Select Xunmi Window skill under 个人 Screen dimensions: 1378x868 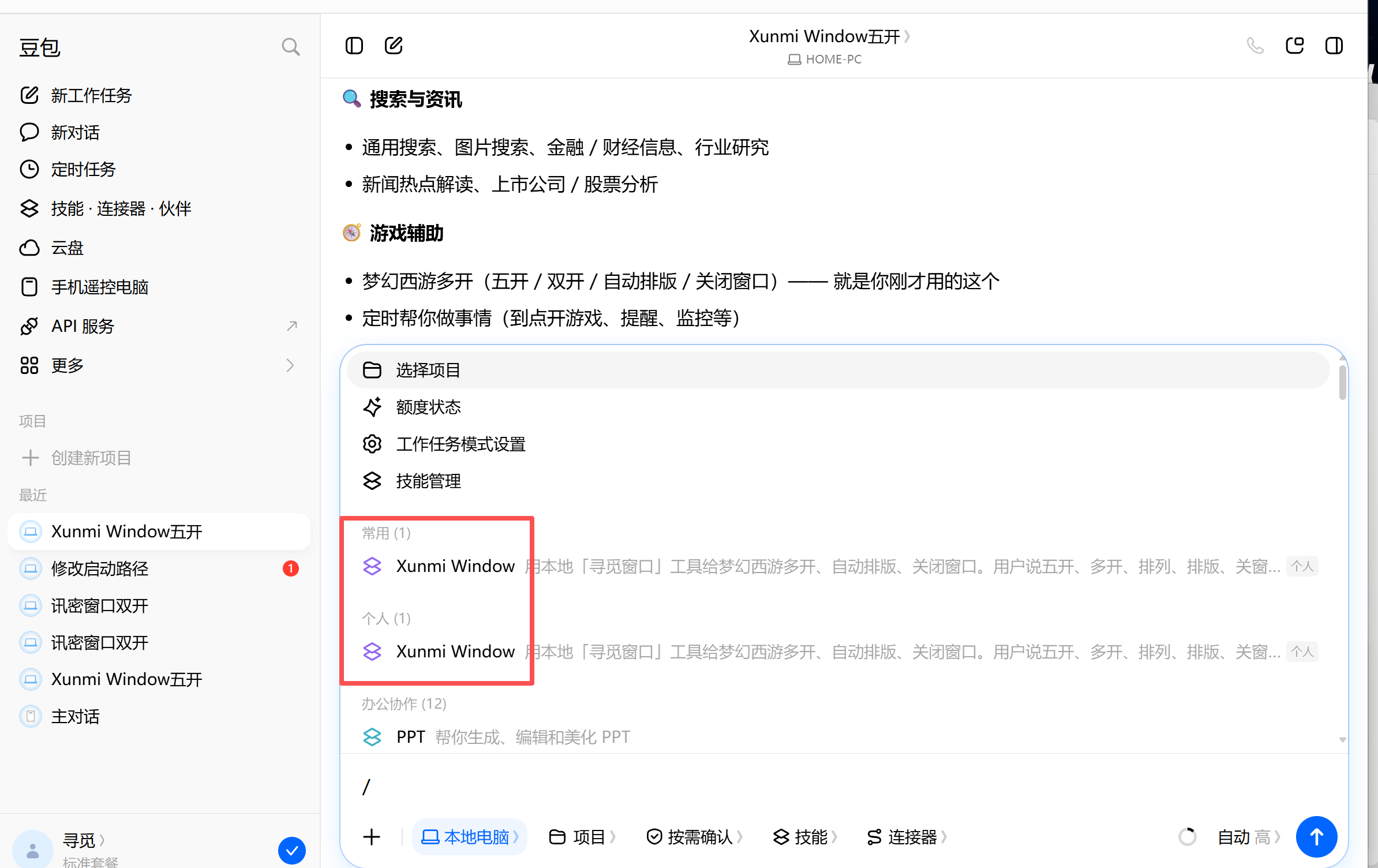pyautogui.click(x=838, y=652)
